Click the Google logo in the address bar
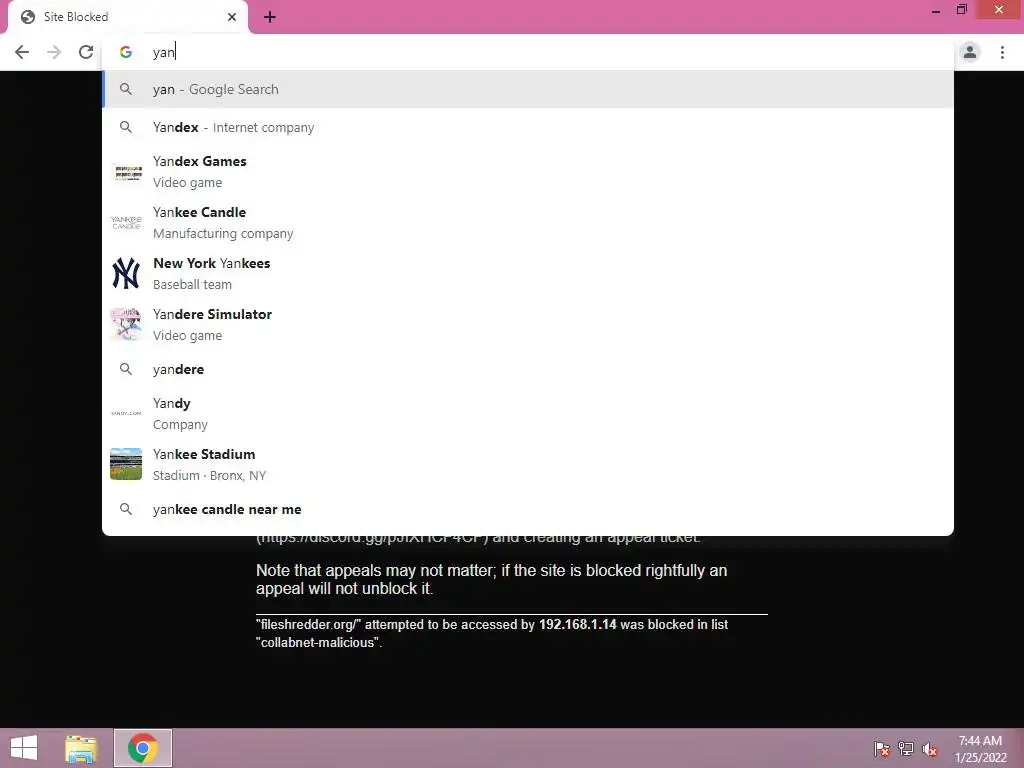Viewport: 1024px width, 768px height. [126, 52]
